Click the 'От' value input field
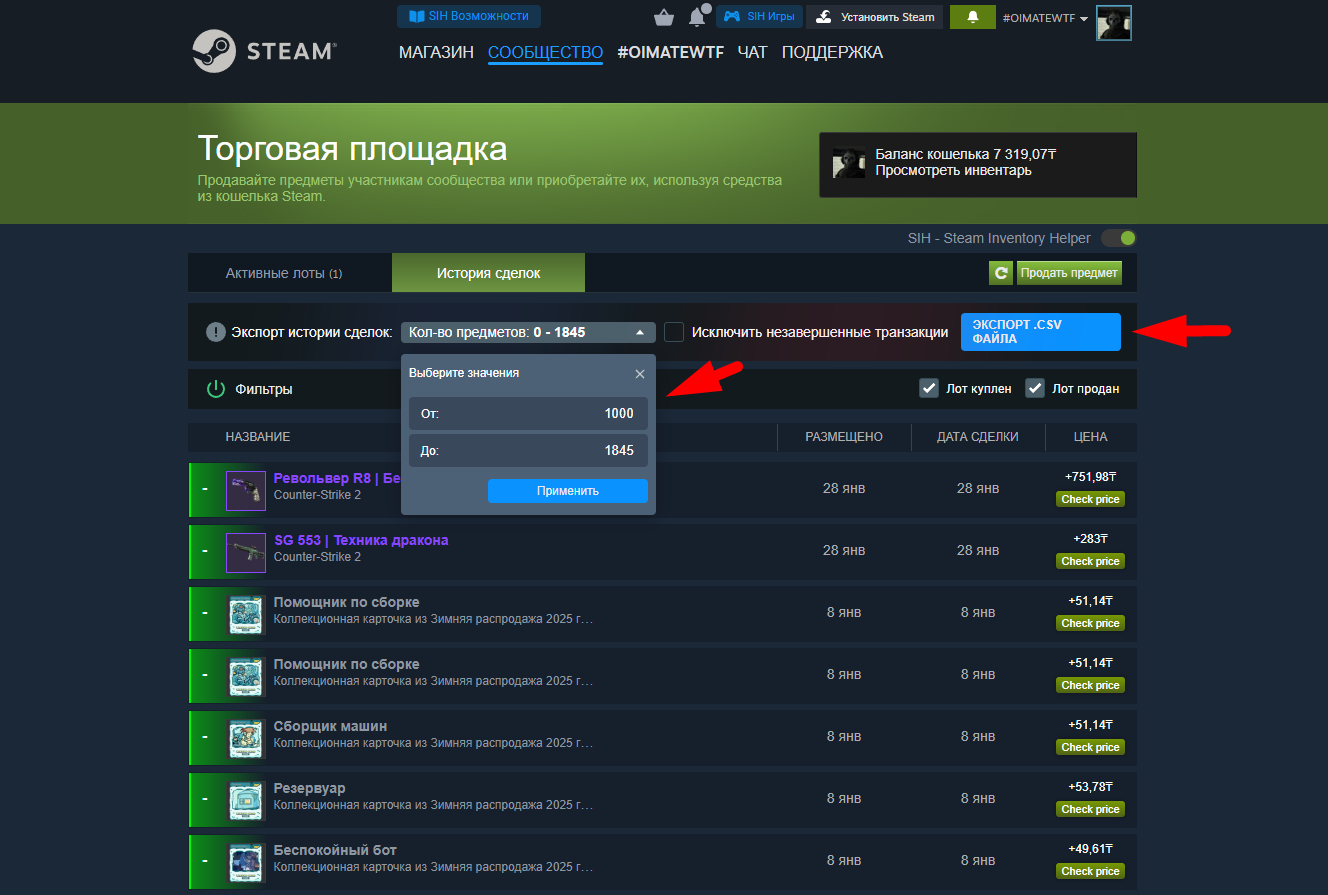The height and width of the screenshot is (895, 1328). (x=528, y=413)
